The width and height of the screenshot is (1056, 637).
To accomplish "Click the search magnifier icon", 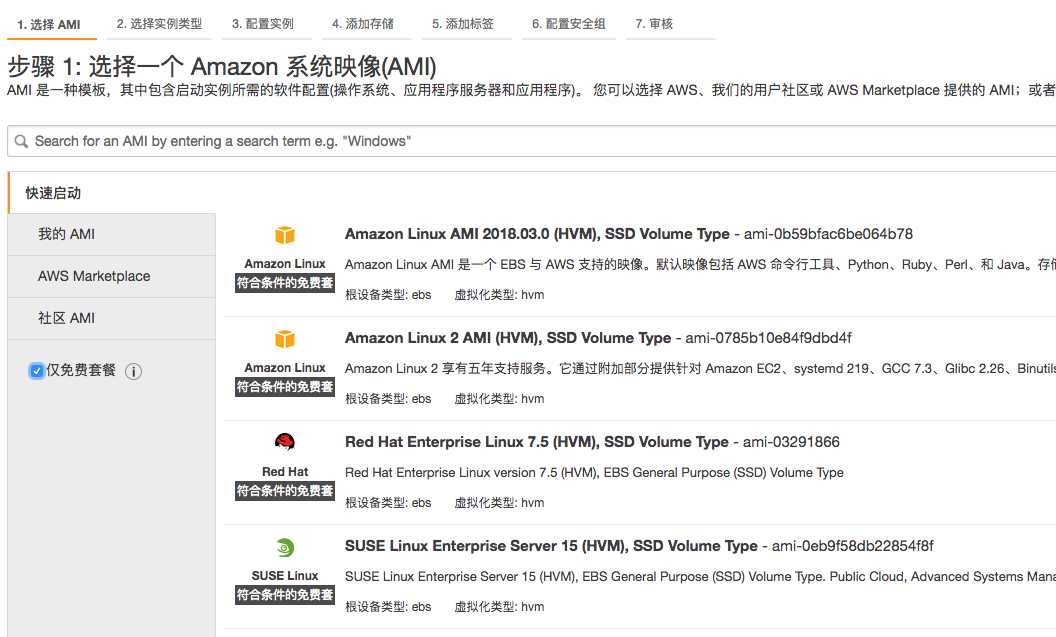I will 22,141.
